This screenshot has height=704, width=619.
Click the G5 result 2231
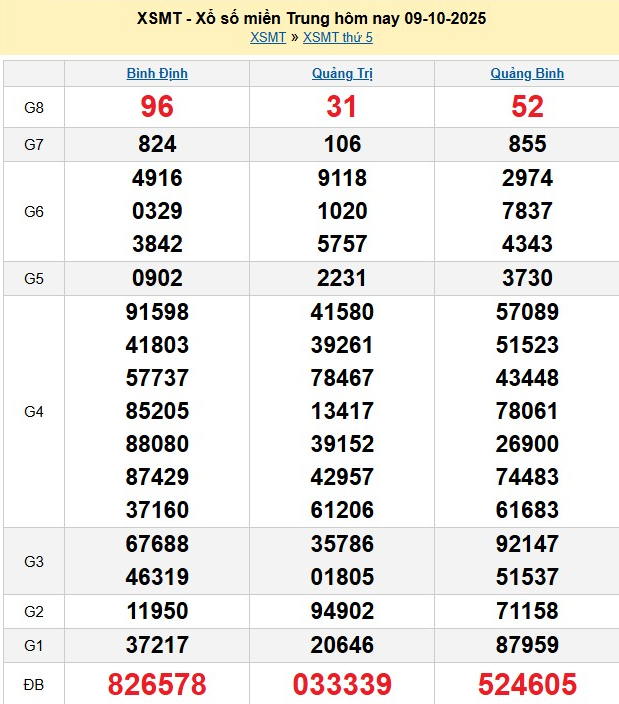342,278
